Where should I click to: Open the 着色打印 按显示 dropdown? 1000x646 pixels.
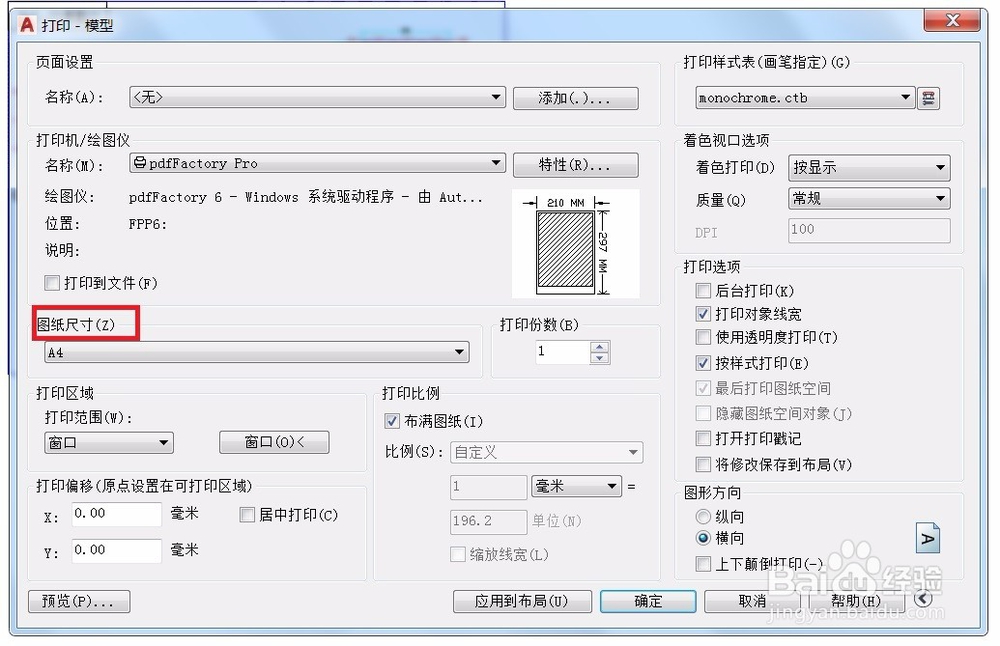point(869,168)
